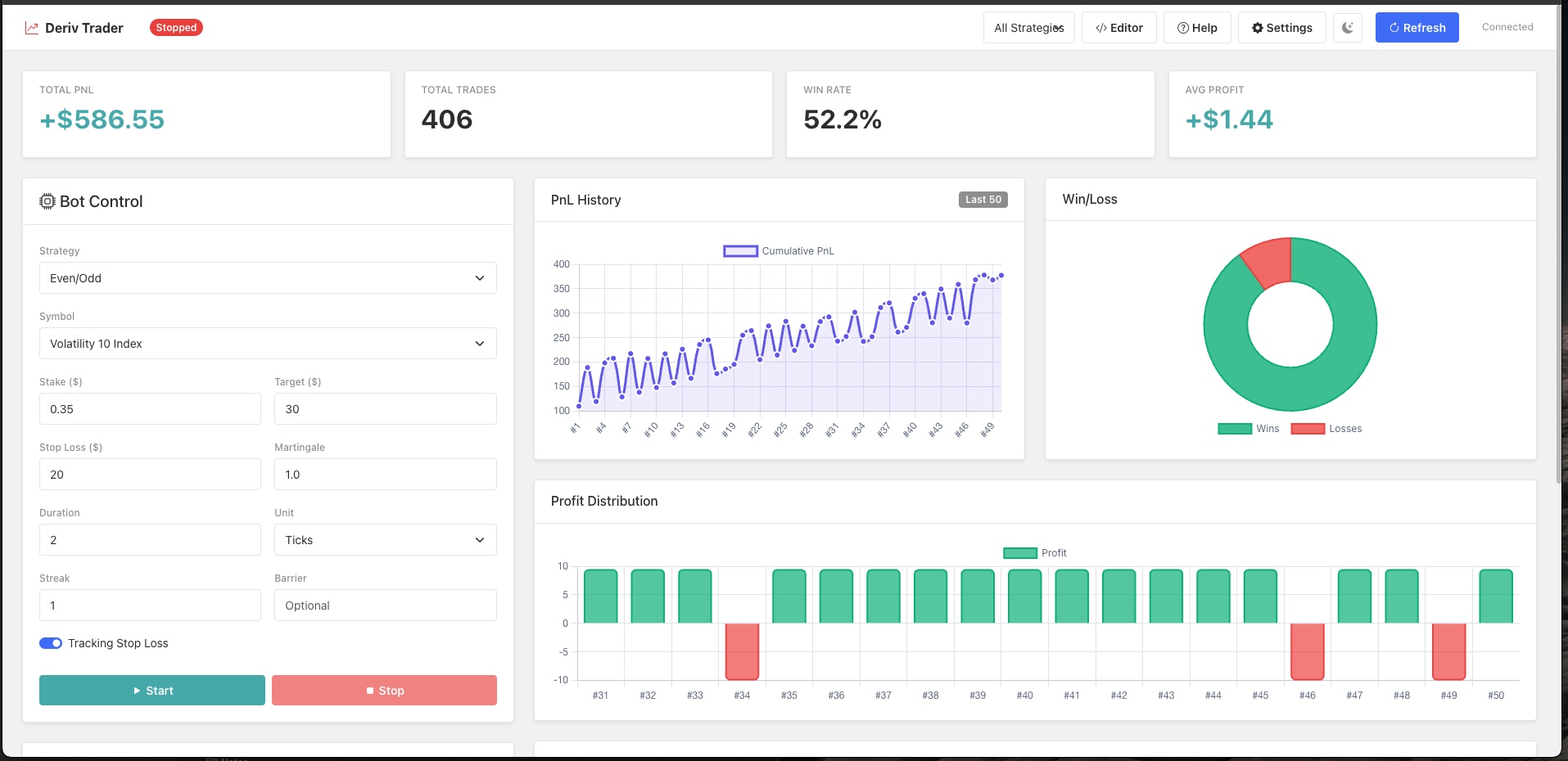Click the Connected status label
Image resolution: width=1568 pixels, height=761 pixels.
[x=1507, y=26]
